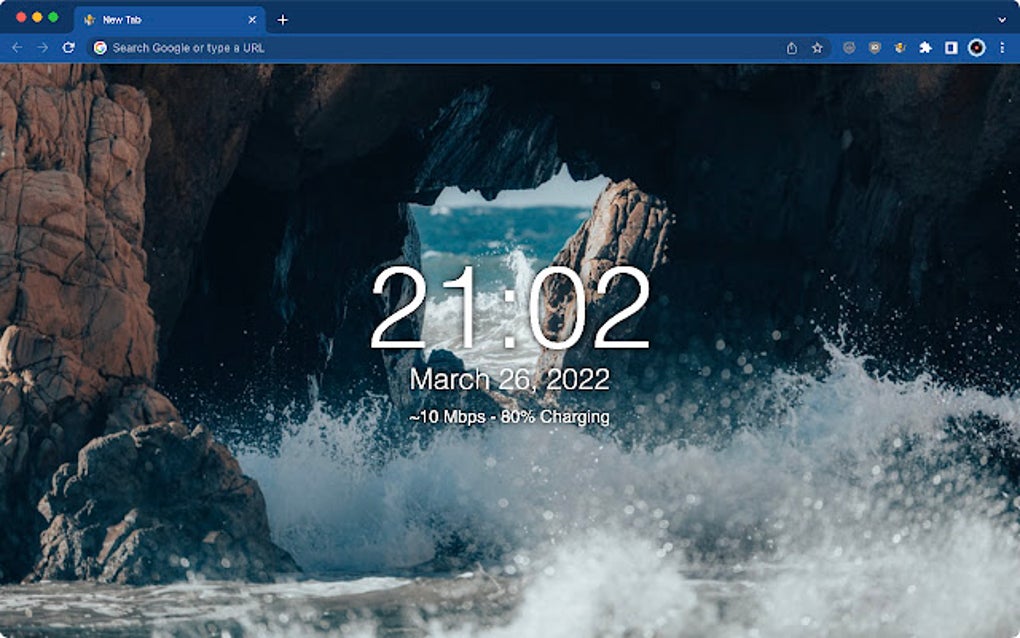Toggle the bookmark star for this page
Screen dimensions: 1020x638
817,47
